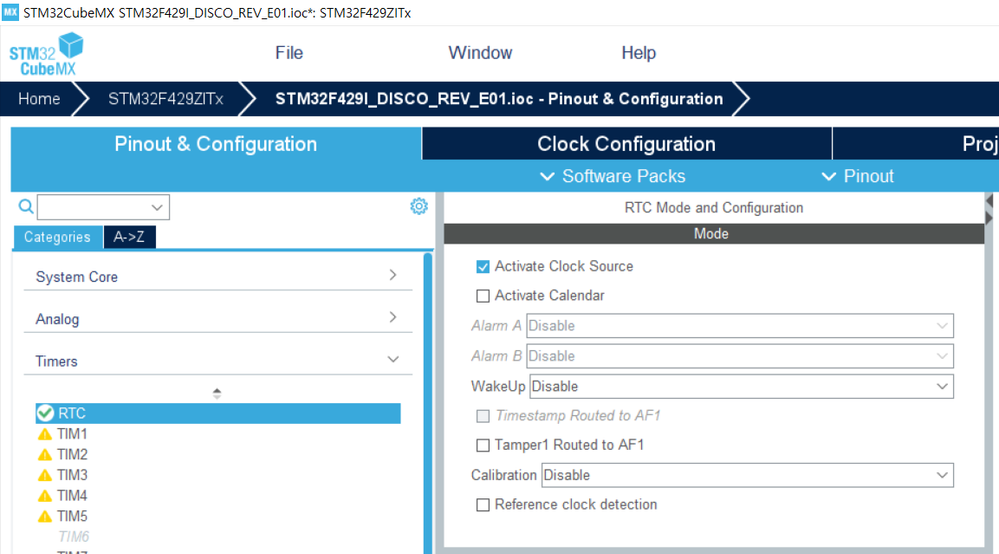This screenshot has width=999, height=554.
Task: Click the Mode section header
Action: [714, 234]
